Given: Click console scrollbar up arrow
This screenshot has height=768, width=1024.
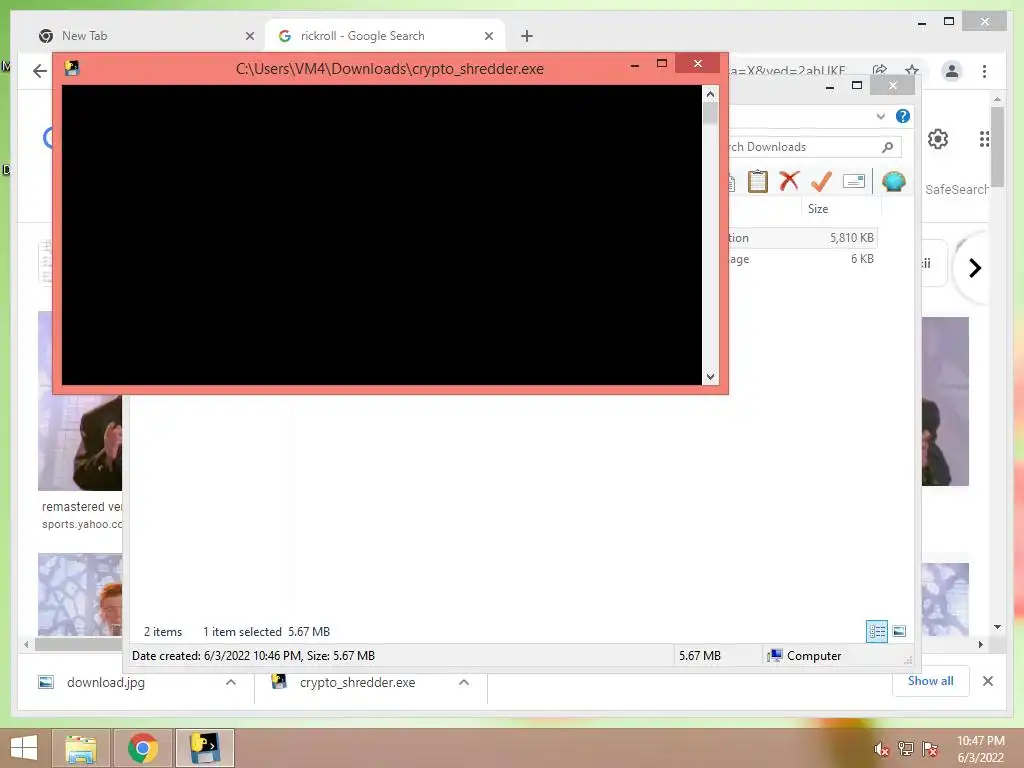Looking at the screenshot, I should (711, 94).
